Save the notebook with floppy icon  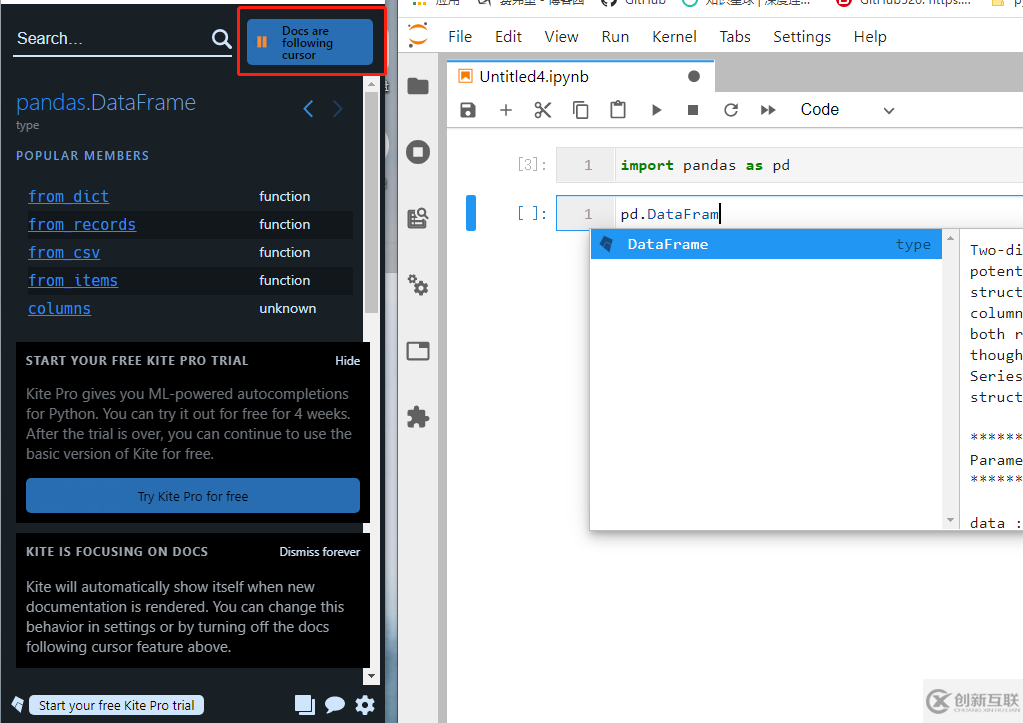(x=468, y=110)
